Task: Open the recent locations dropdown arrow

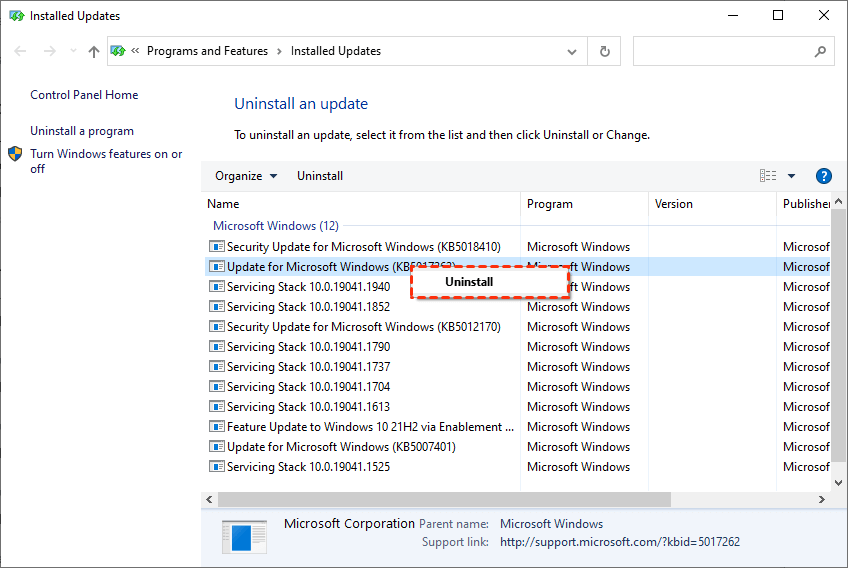Action: [x=73, y=51]
